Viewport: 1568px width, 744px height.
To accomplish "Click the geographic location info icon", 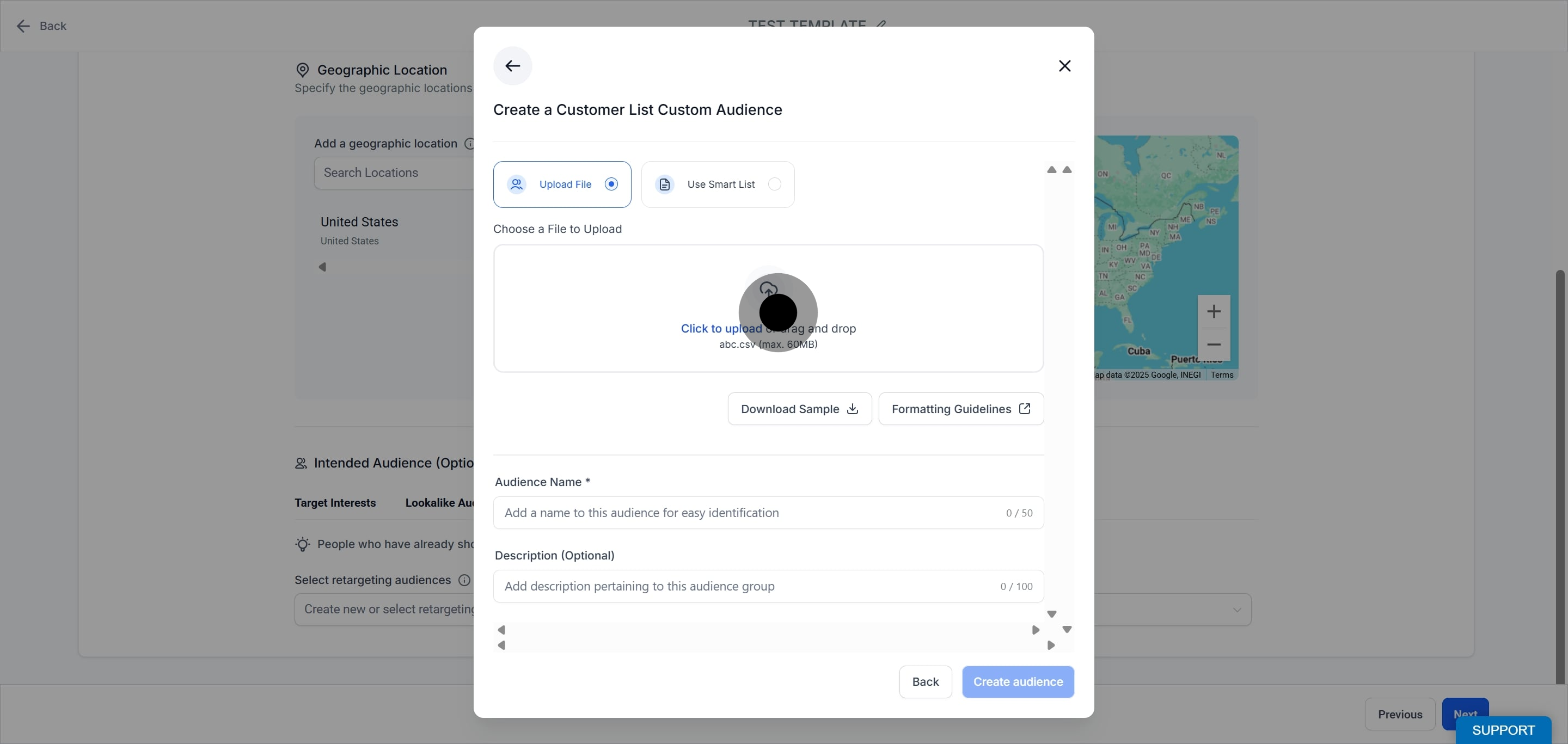I will click(x=469, y=144).
